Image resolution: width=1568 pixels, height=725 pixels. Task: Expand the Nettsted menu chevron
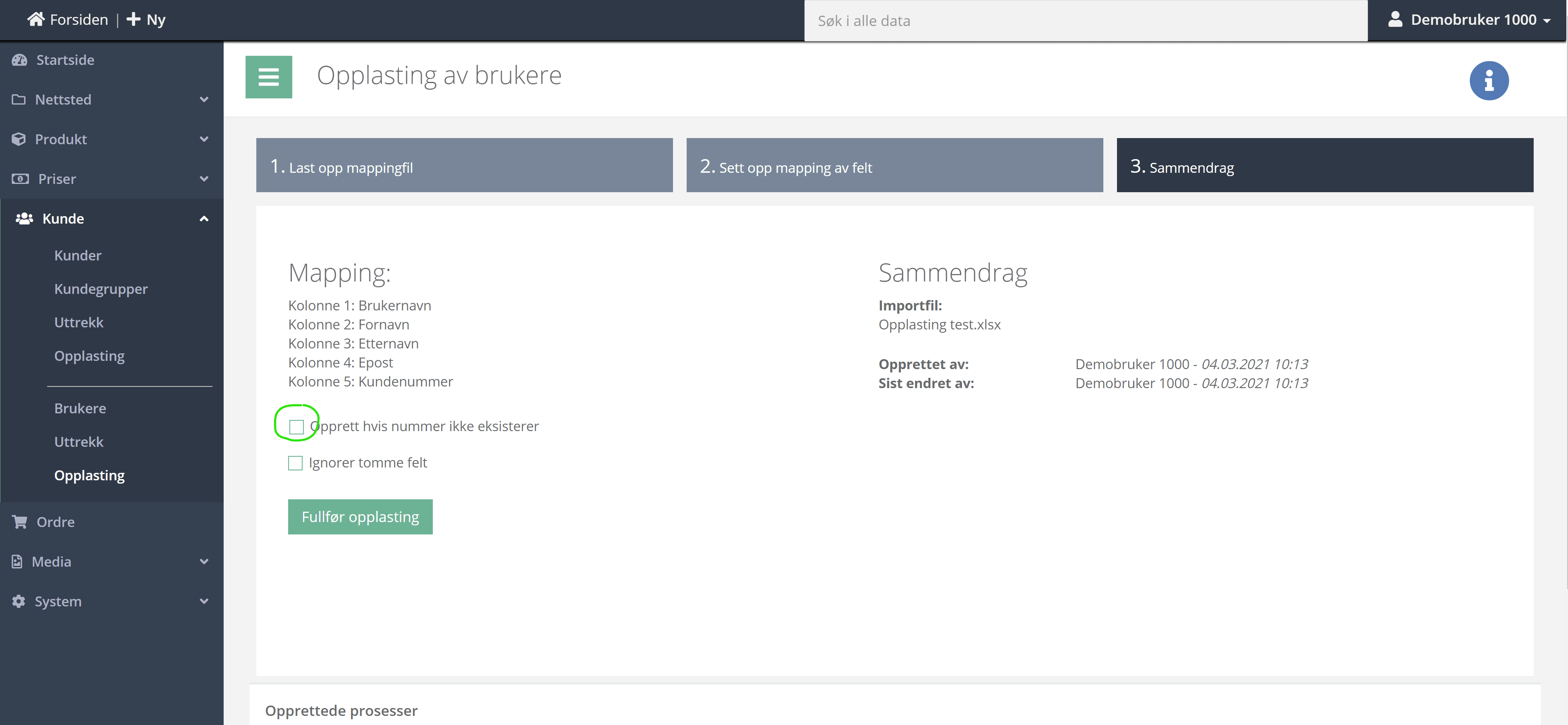[204, 99]
